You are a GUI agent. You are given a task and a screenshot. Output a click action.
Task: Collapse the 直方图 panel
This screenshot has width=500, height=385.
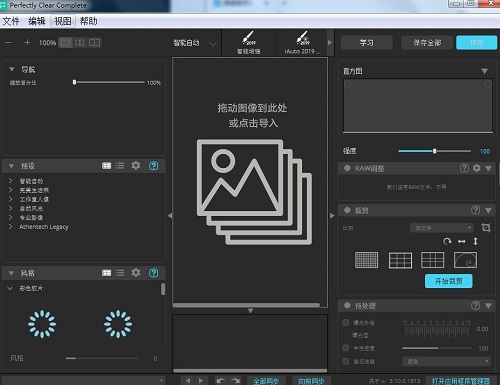click(x=485, y=71)
